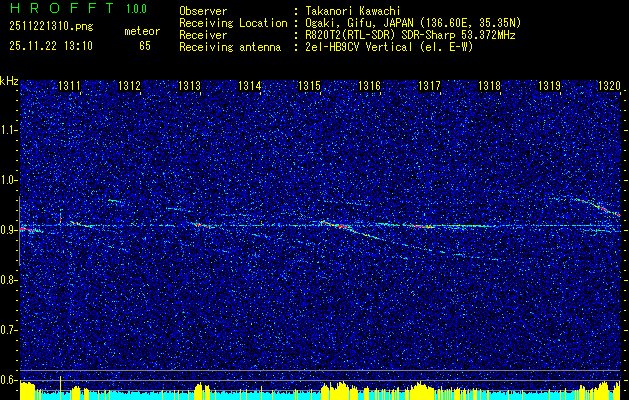Click the 1316 time marker
Screen dimensions: 629x400
pyautogui.click(x=369, y=85)
